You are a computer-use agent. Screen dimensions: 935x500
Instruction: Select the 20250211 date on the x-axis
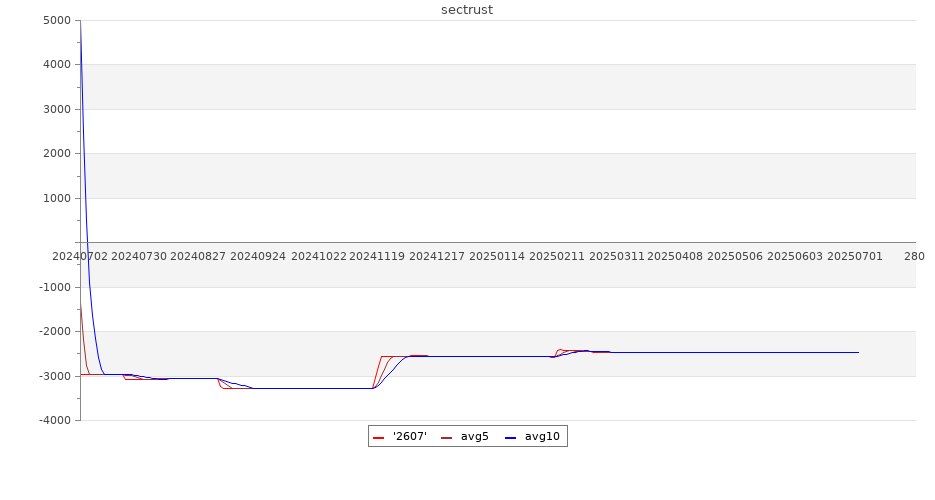(556, 257)
